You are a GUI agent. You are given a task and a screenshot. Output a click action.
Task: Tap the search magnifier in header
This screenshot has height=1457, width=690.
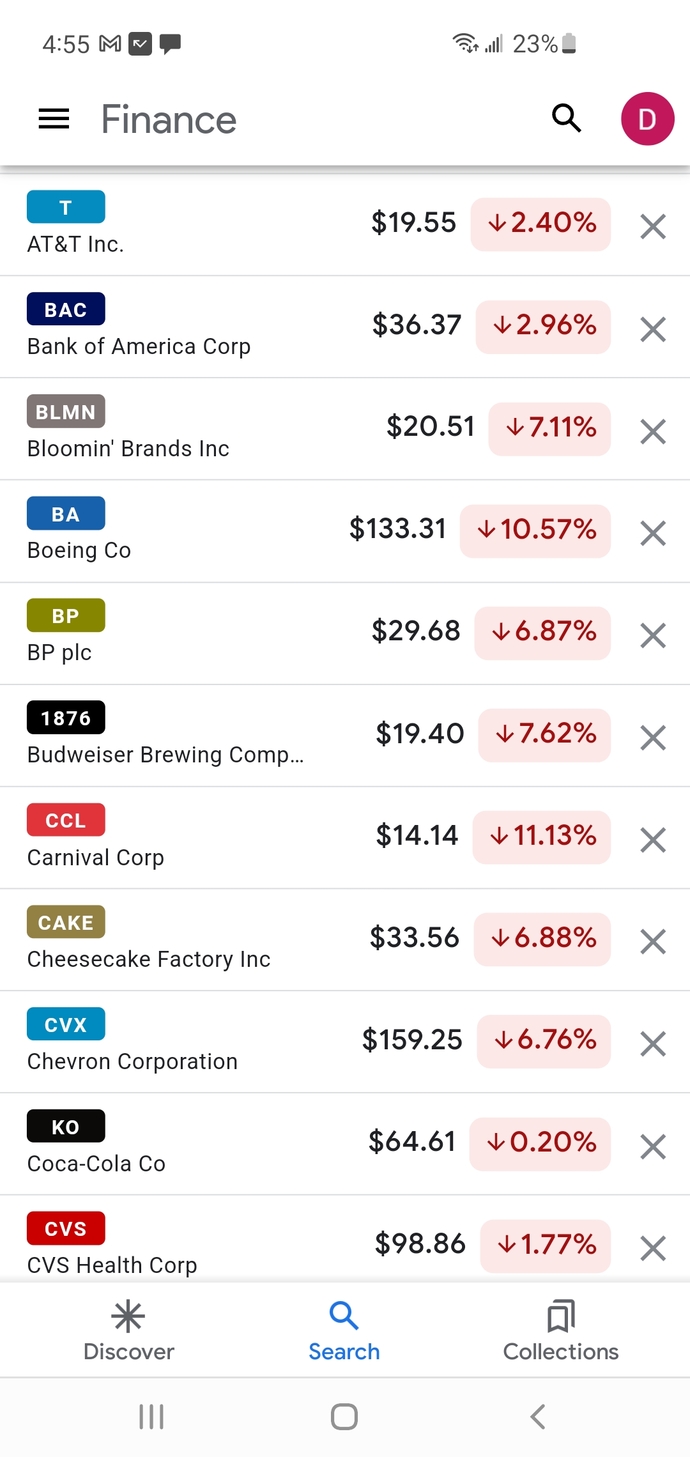[566, 119]
